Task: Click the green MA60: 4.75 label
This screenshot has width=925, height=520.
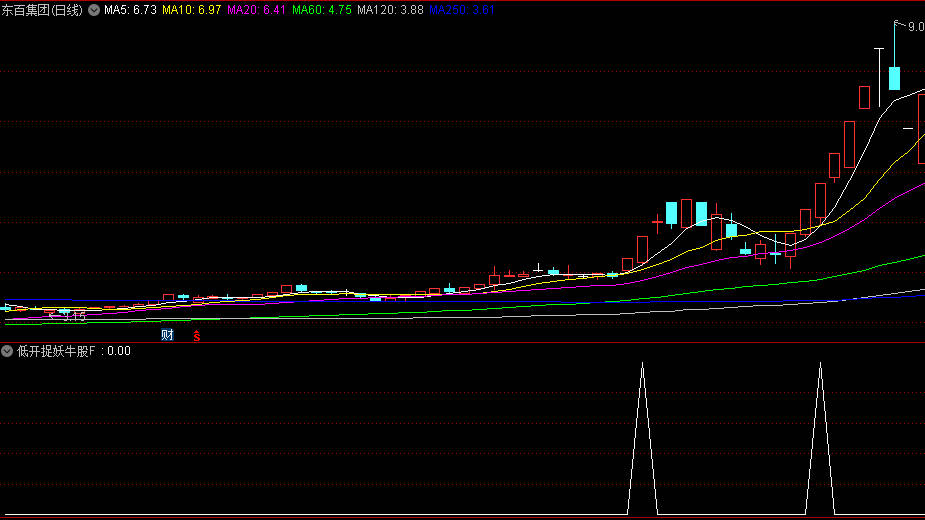Action: (x=321, y=9)
